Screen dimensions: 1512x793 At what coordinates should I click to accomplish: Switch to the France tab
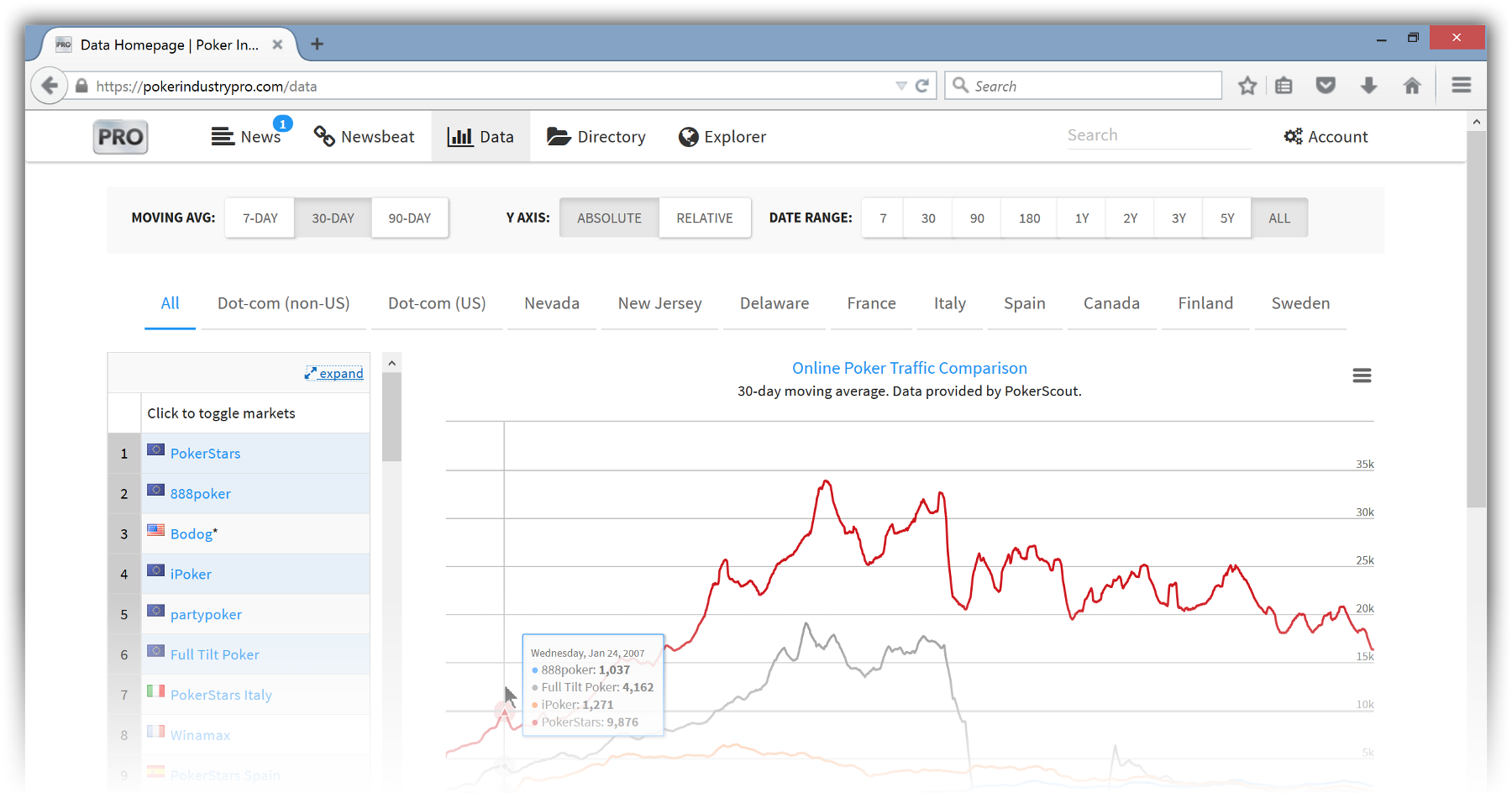871,303
